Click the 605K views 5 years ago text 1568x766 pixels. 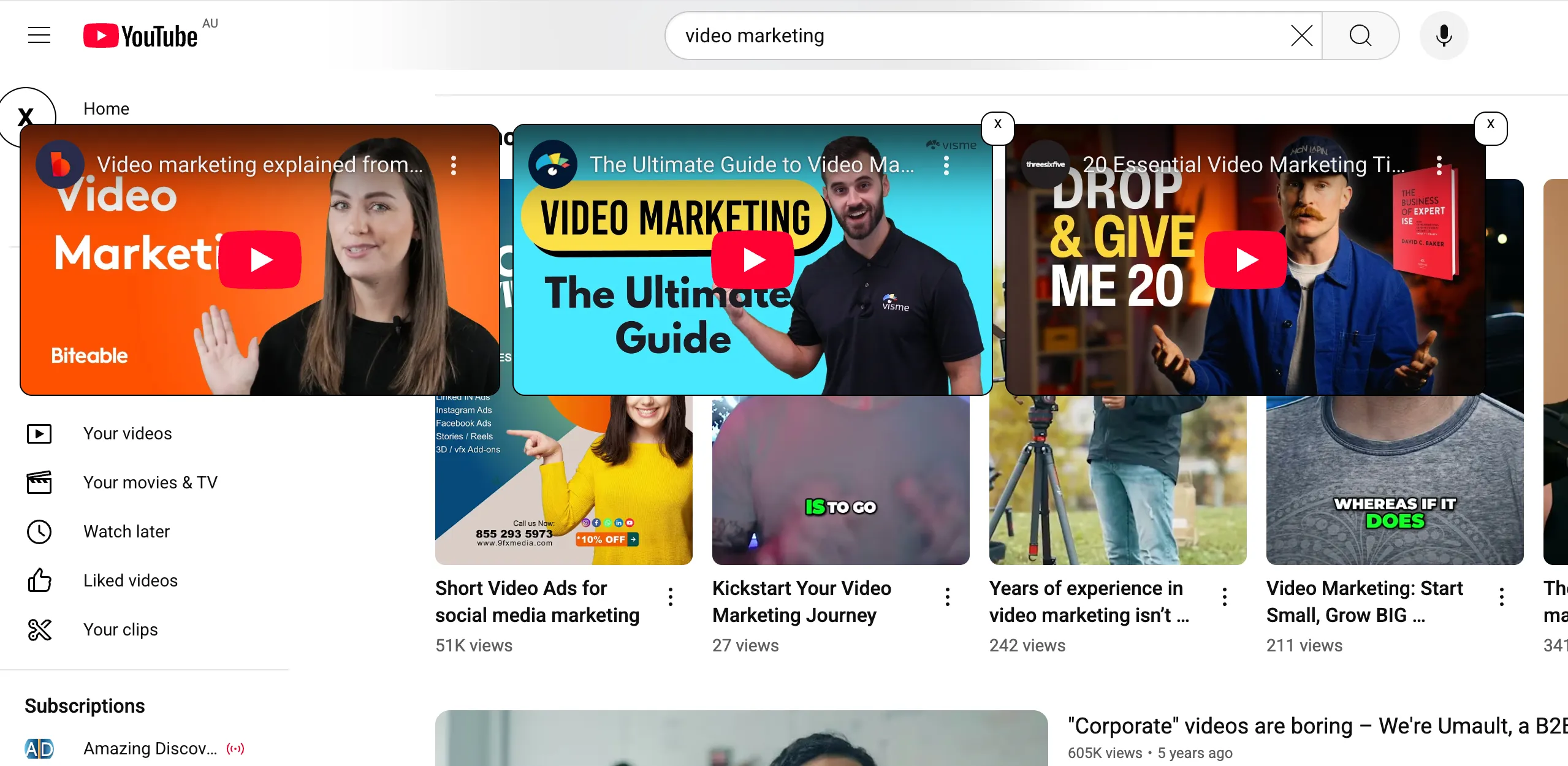click(1150, 753)
